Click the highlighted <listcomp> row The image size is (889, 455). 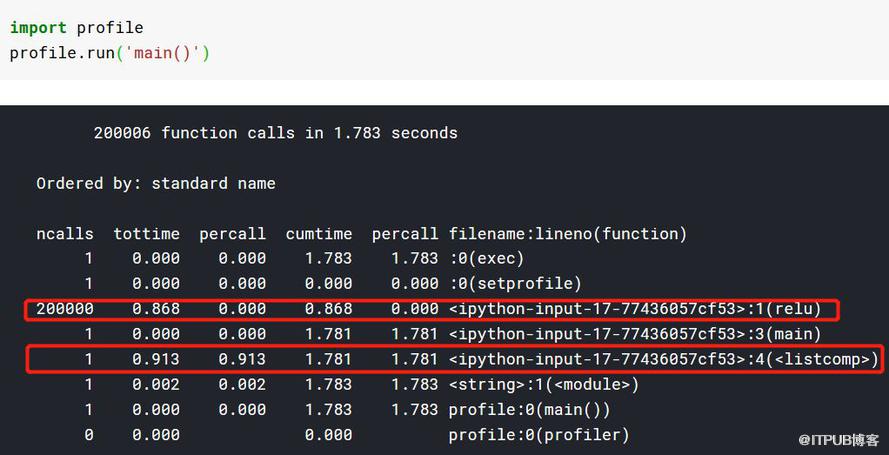pos(455,360)
